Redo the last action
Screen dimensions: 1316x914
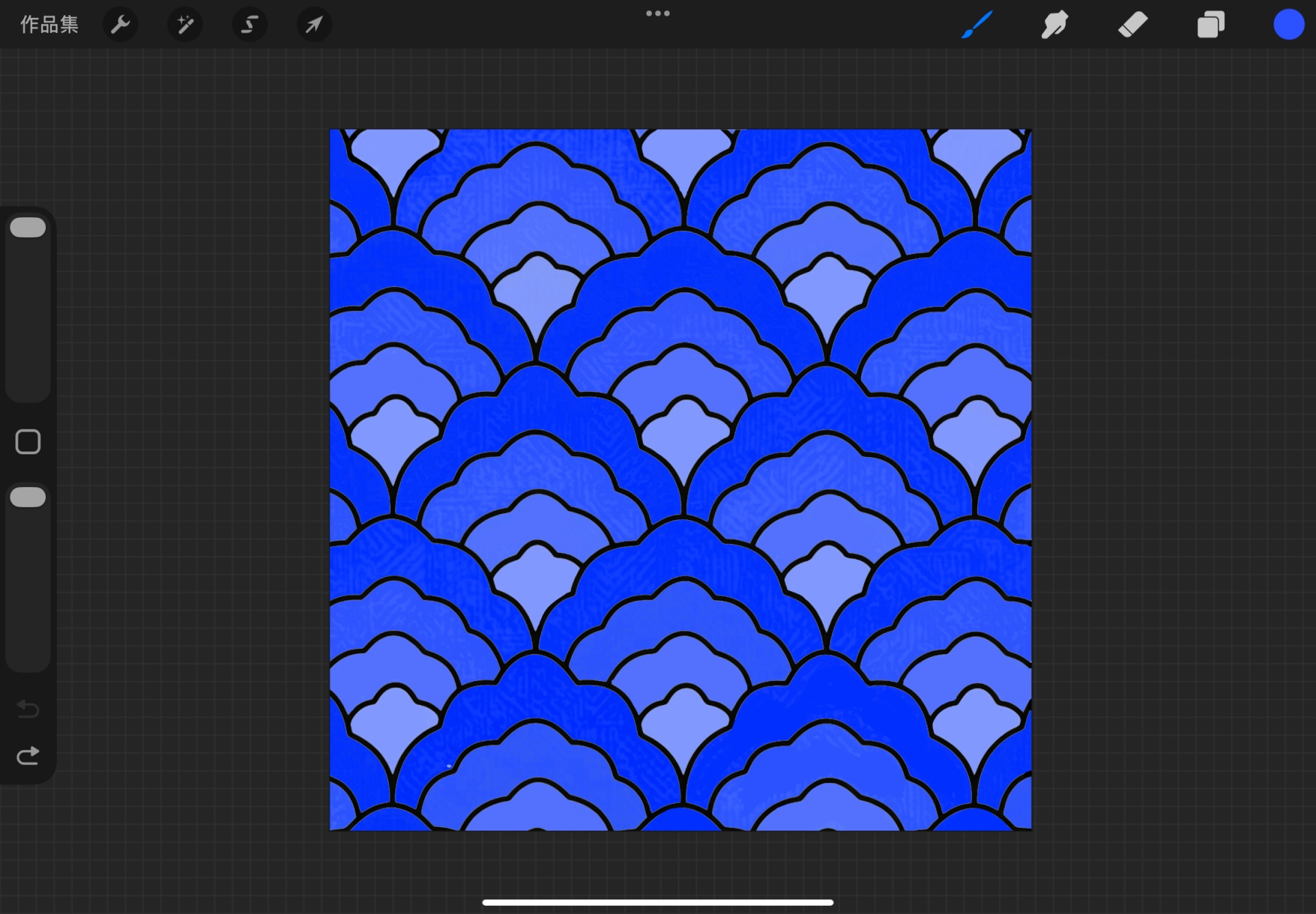(28, 756)
